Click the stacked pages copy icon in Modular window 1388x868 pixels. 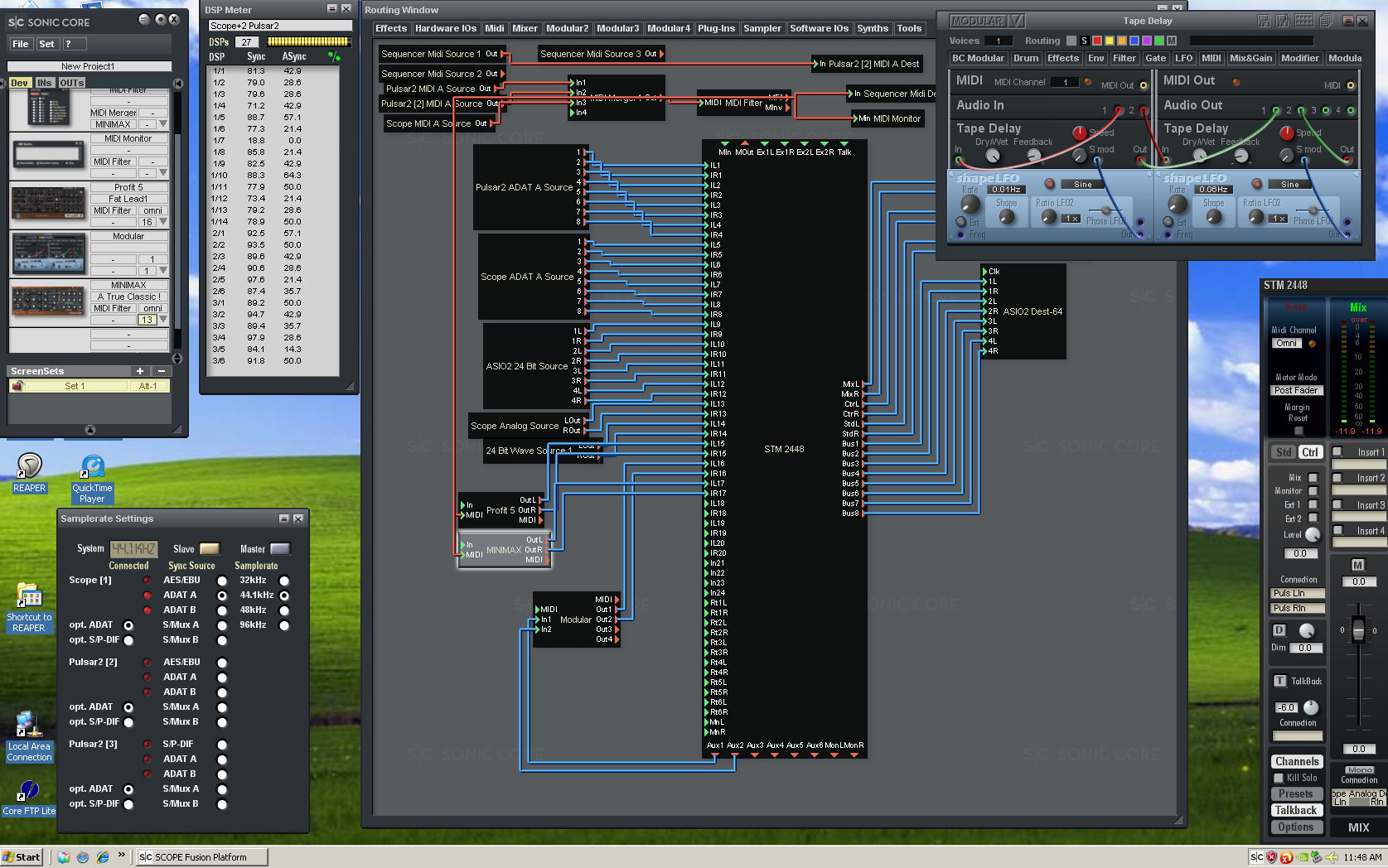[x=1325, y=21]
